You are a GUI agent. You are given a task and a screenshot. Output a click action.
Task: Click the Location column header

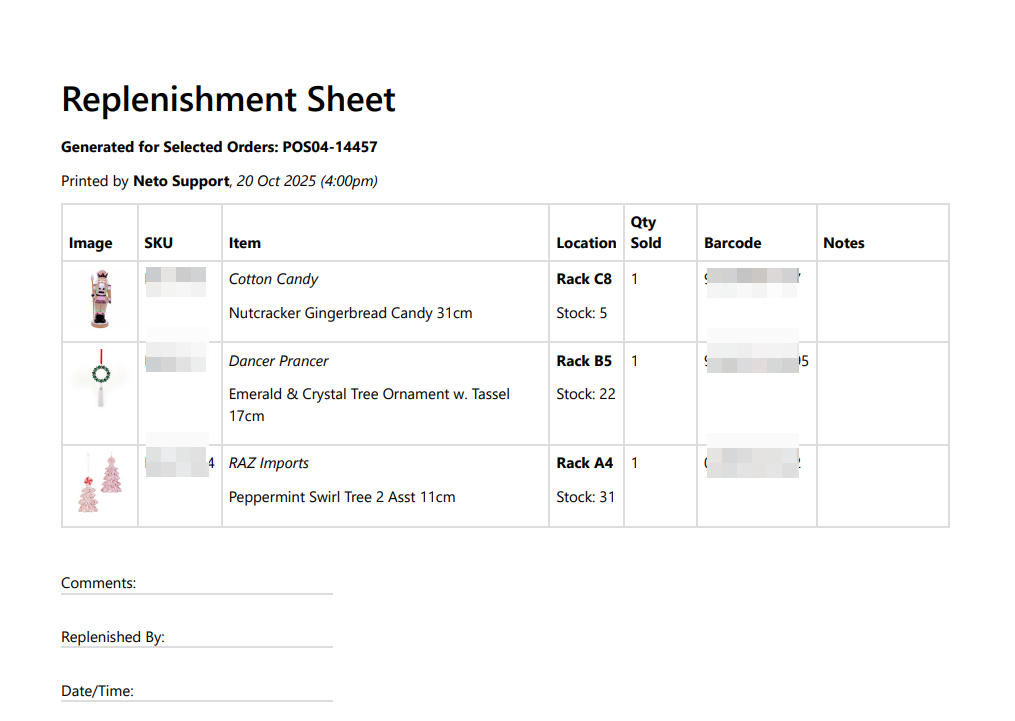(586, 243)
